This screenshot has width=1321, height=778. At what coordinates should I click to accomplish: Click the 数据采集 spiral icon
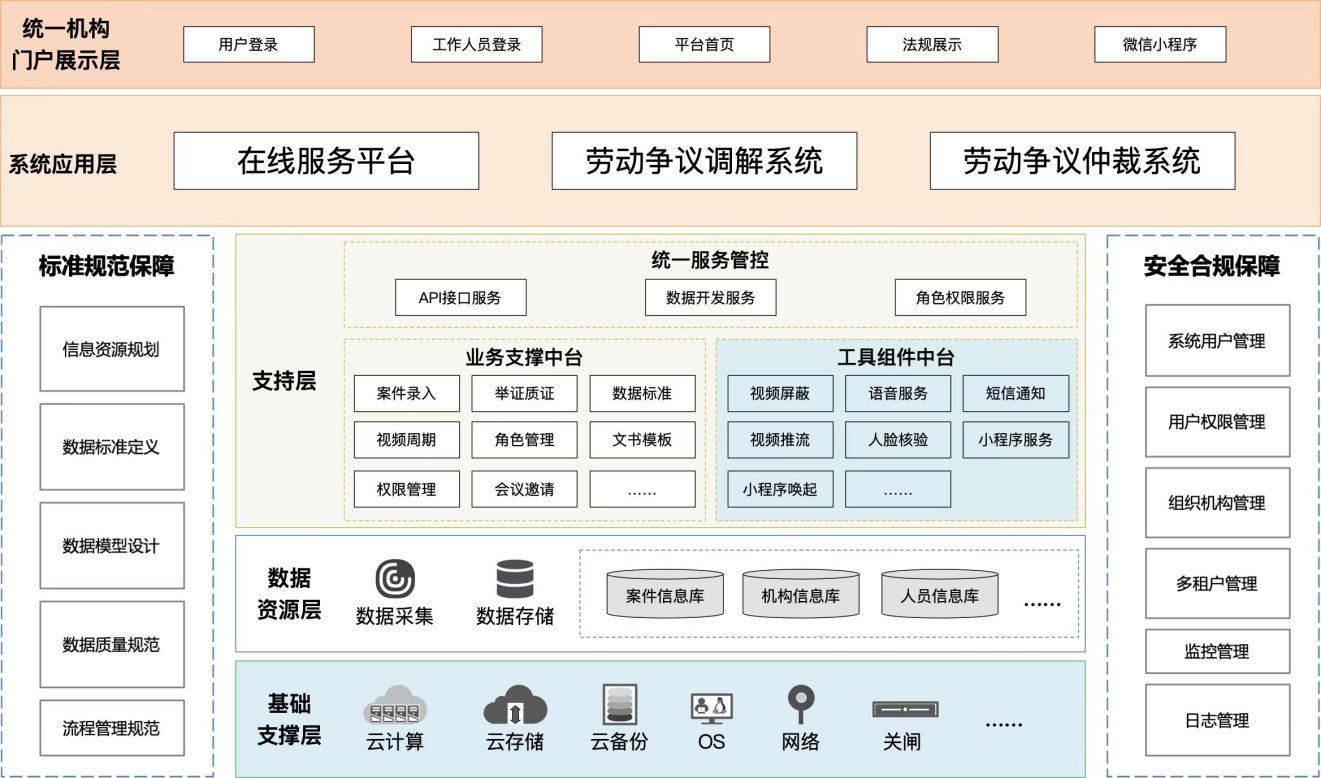tap(395, 579)
